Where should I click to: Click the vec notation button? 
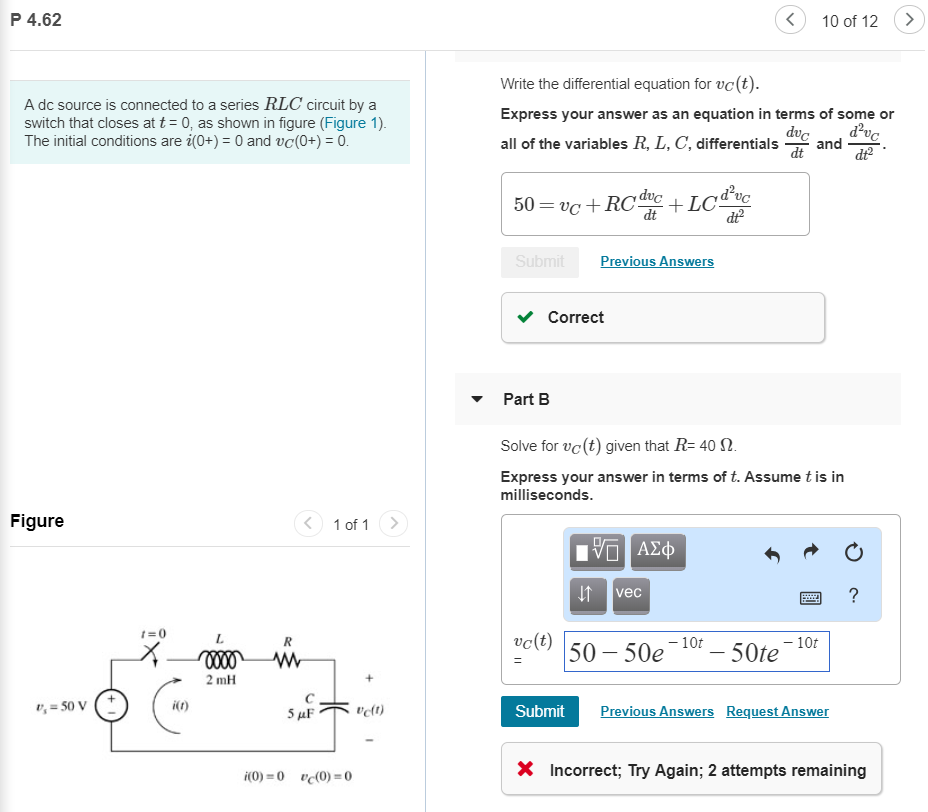click(630, 596)
